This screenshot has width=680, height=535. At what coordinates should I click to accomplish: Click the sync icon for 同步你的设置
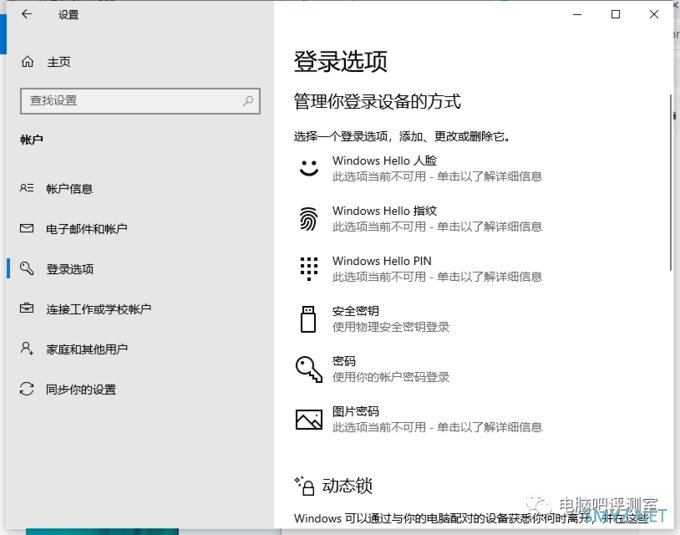(27, 388)
